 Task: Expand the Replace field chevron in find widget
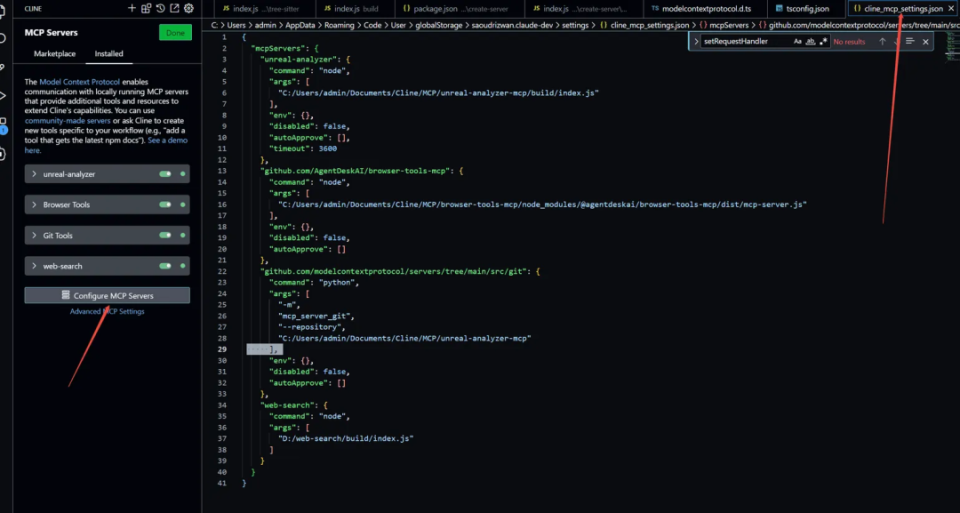click(696, 42)
